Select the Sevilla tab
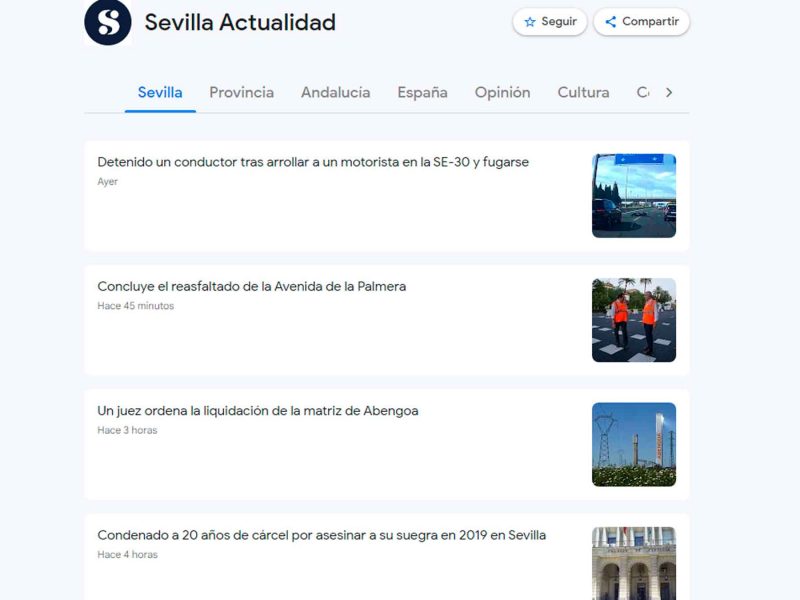800x600 pixels. 160,92
